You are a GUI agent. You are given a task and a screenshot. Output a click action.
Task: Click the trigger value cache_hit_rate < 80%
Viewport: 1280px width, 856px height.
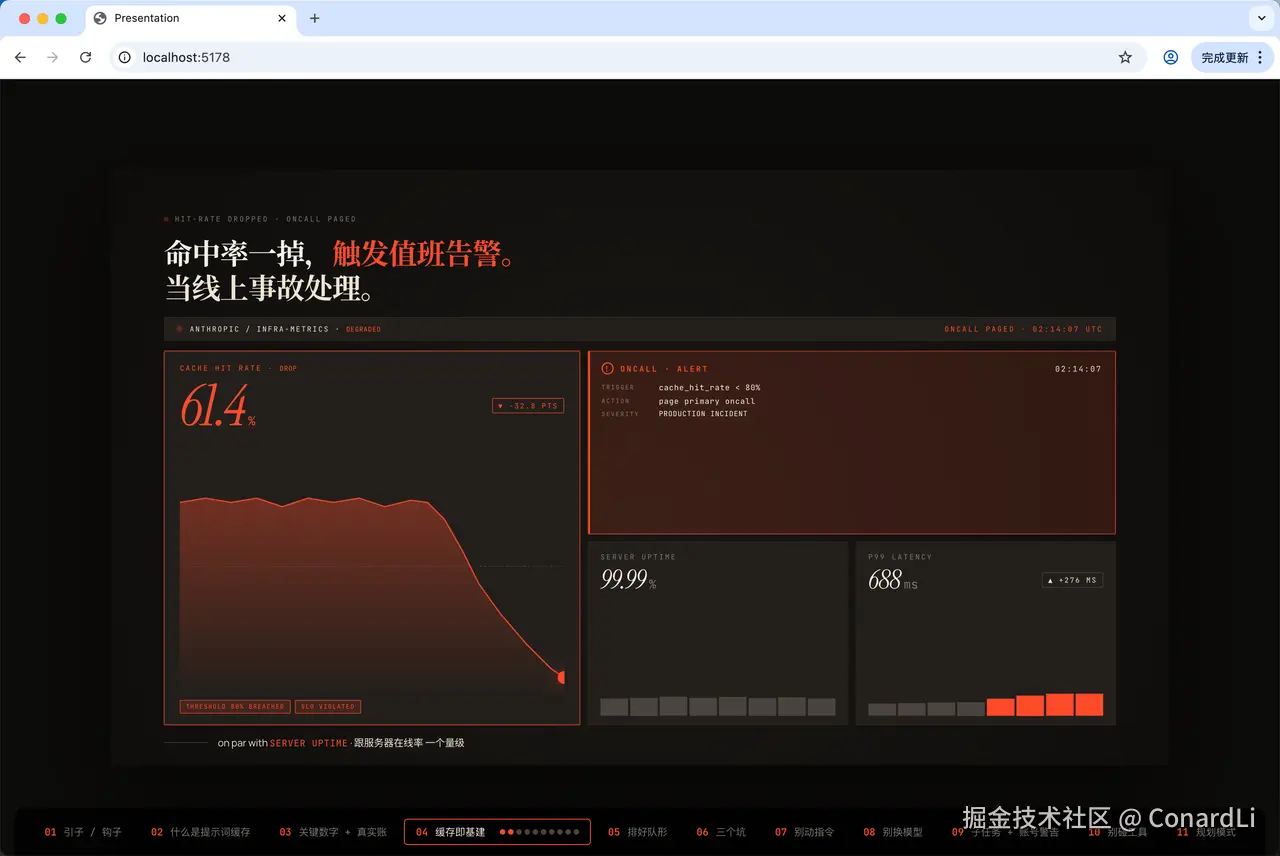709,388
